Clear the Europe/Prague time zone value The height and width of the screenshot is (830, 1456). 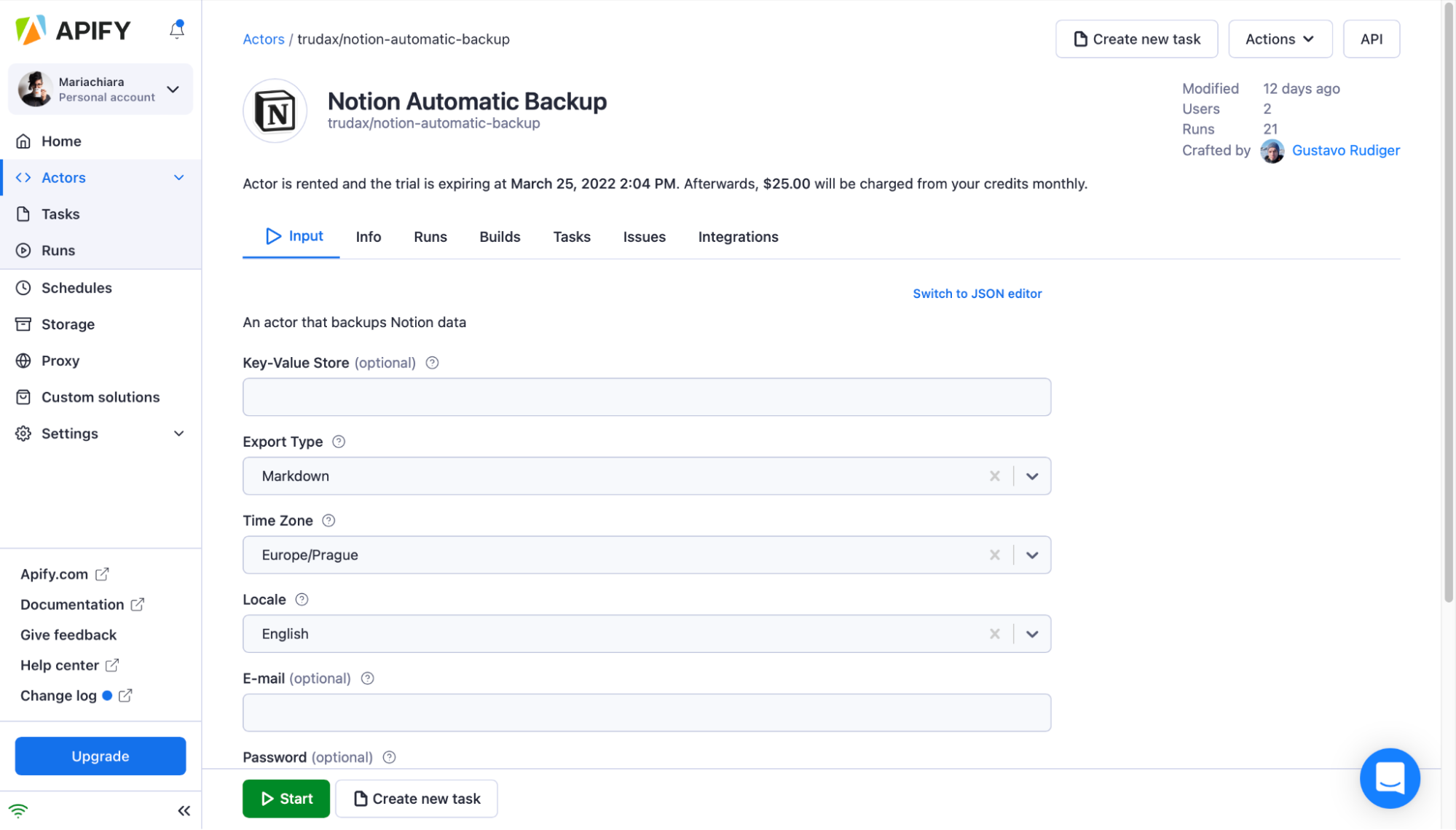click(994, 555)
